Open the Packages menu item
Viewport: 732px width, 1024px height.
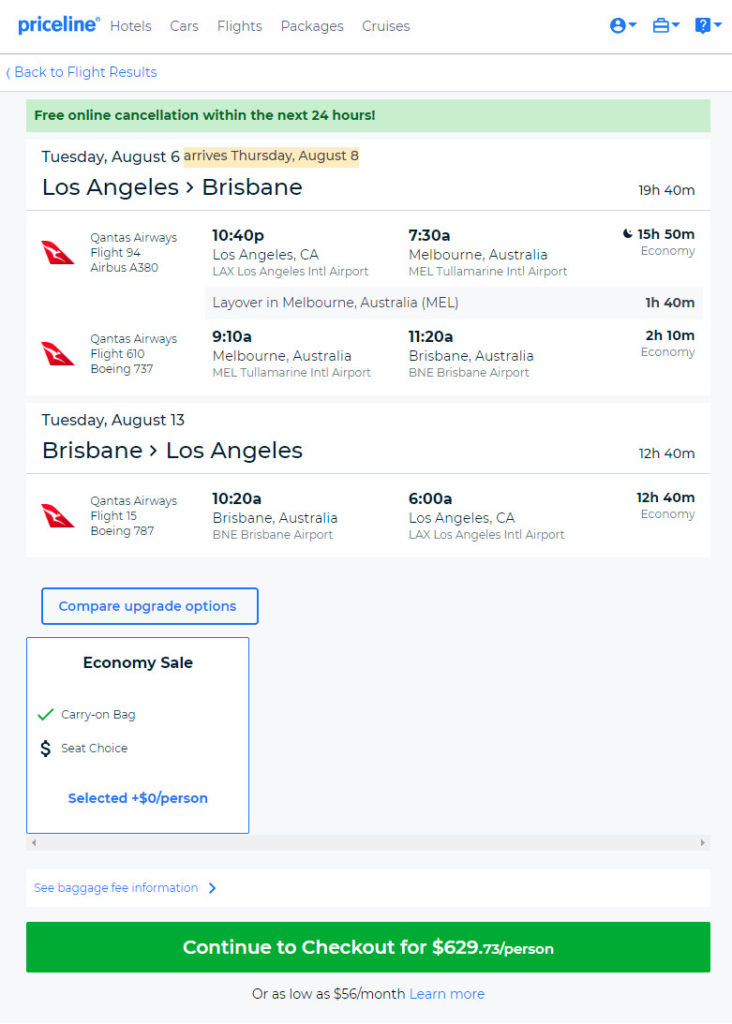312,26
